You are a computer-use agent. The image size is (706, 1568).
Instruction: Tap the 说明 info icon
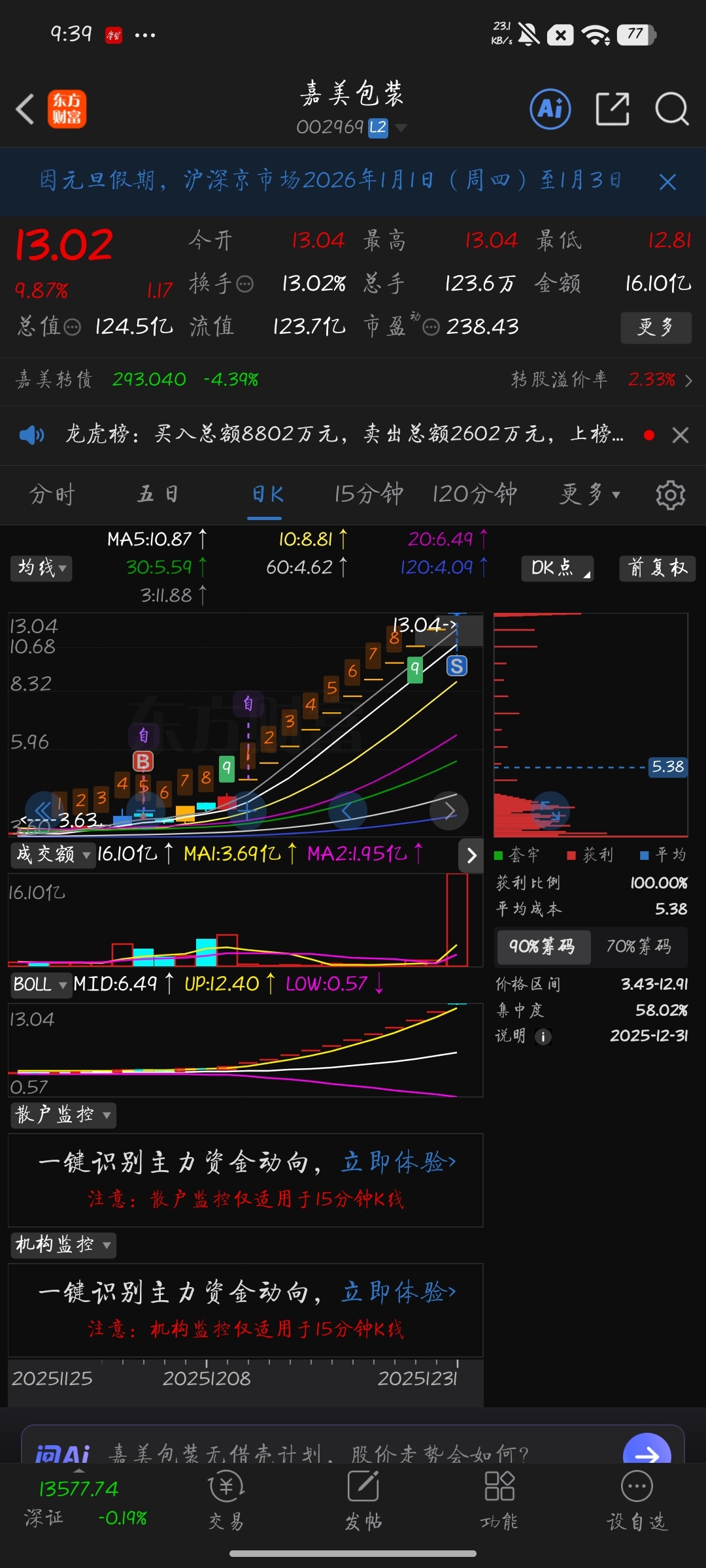[x=543, y=1037]
